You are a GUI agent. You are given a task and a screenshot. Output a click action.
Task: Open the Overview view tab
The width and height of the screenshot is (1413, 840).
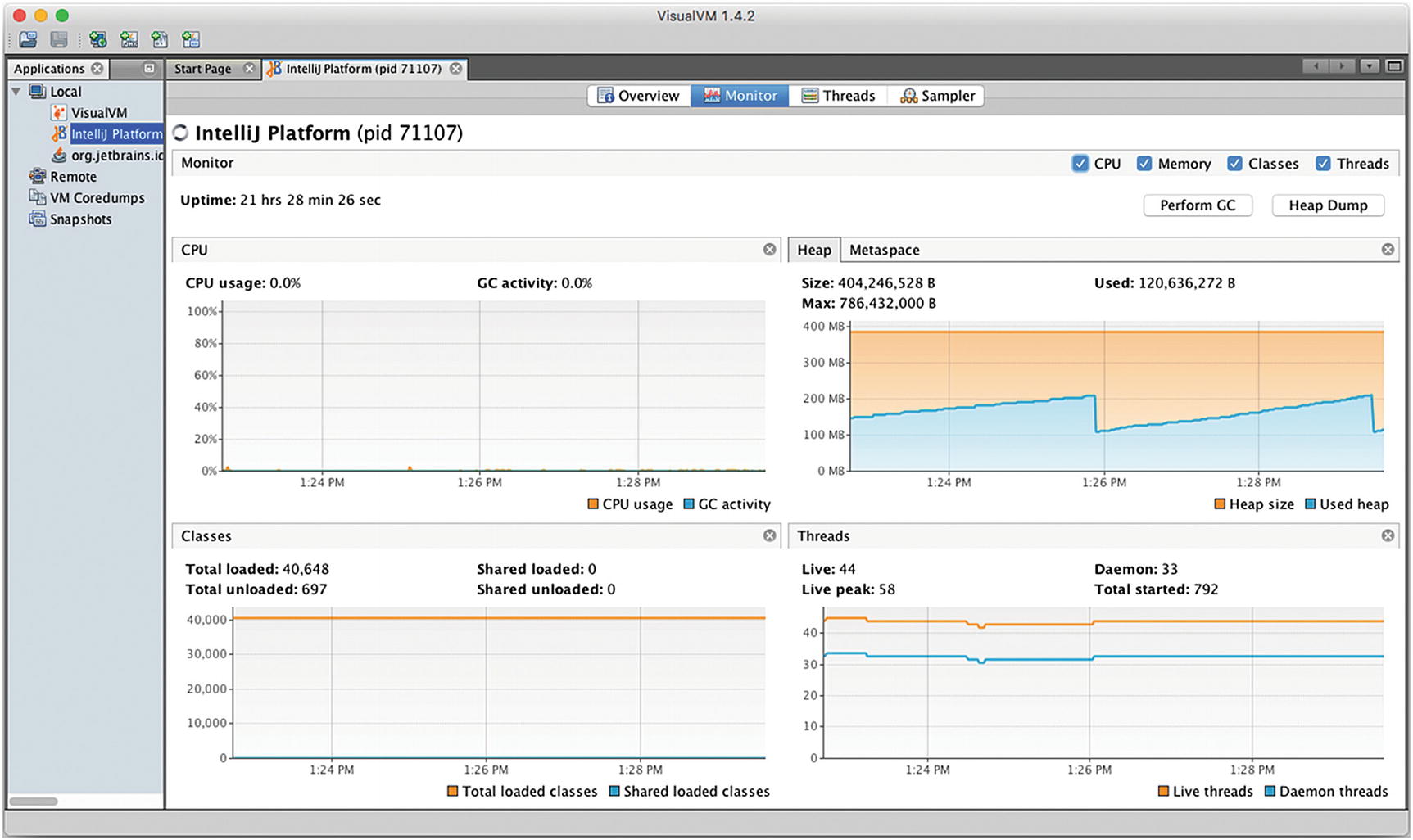639,96
